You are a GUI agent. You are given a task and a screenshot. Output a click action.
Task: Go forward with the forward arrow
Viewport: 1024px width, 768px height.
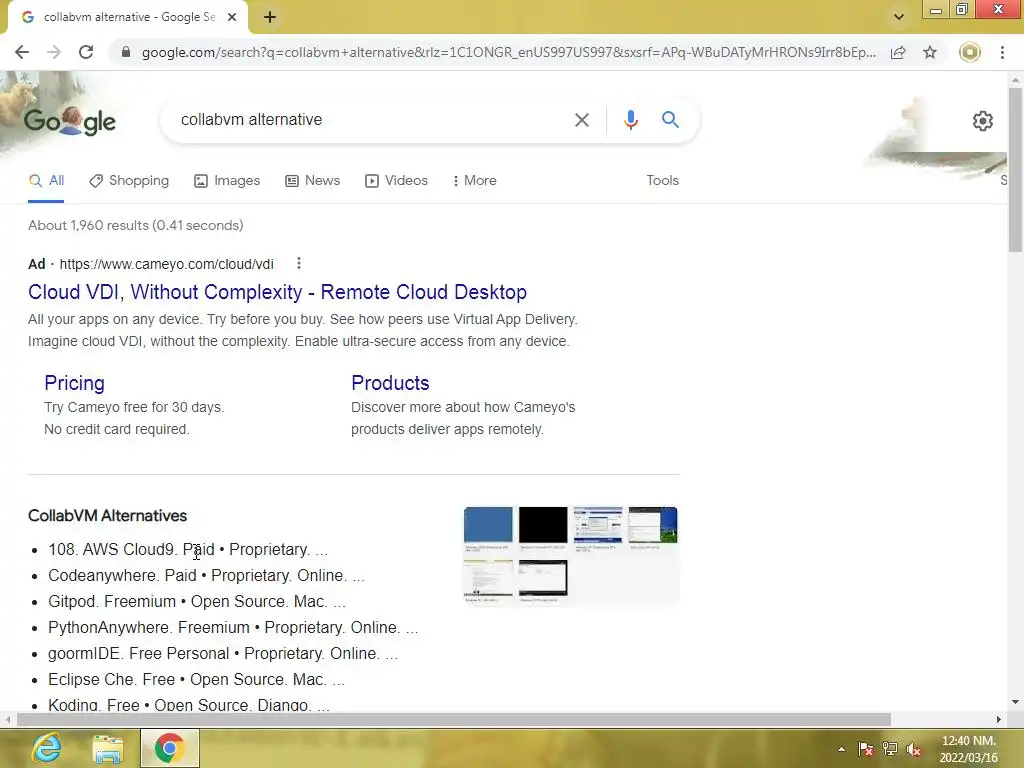pyautogui.click(x=54, y=52)
